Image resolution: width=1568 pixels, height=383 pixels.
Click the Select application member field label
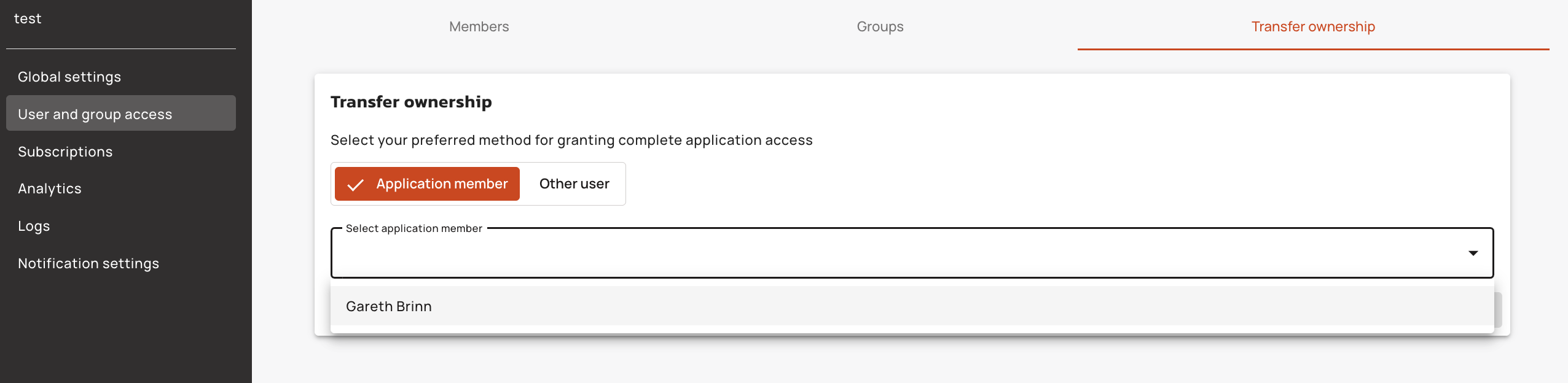(414, 228)
